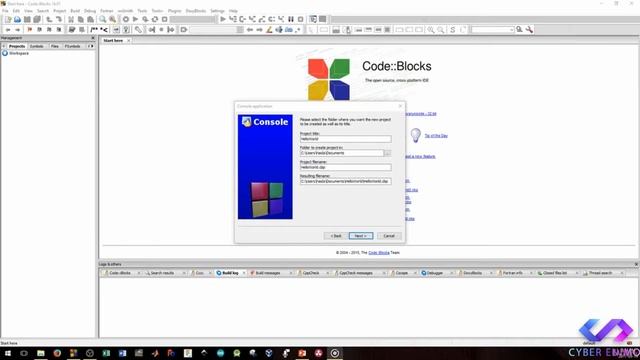Click the debugger Break pause icon
This screenshot has height=360, width=640.
[291, 19]
